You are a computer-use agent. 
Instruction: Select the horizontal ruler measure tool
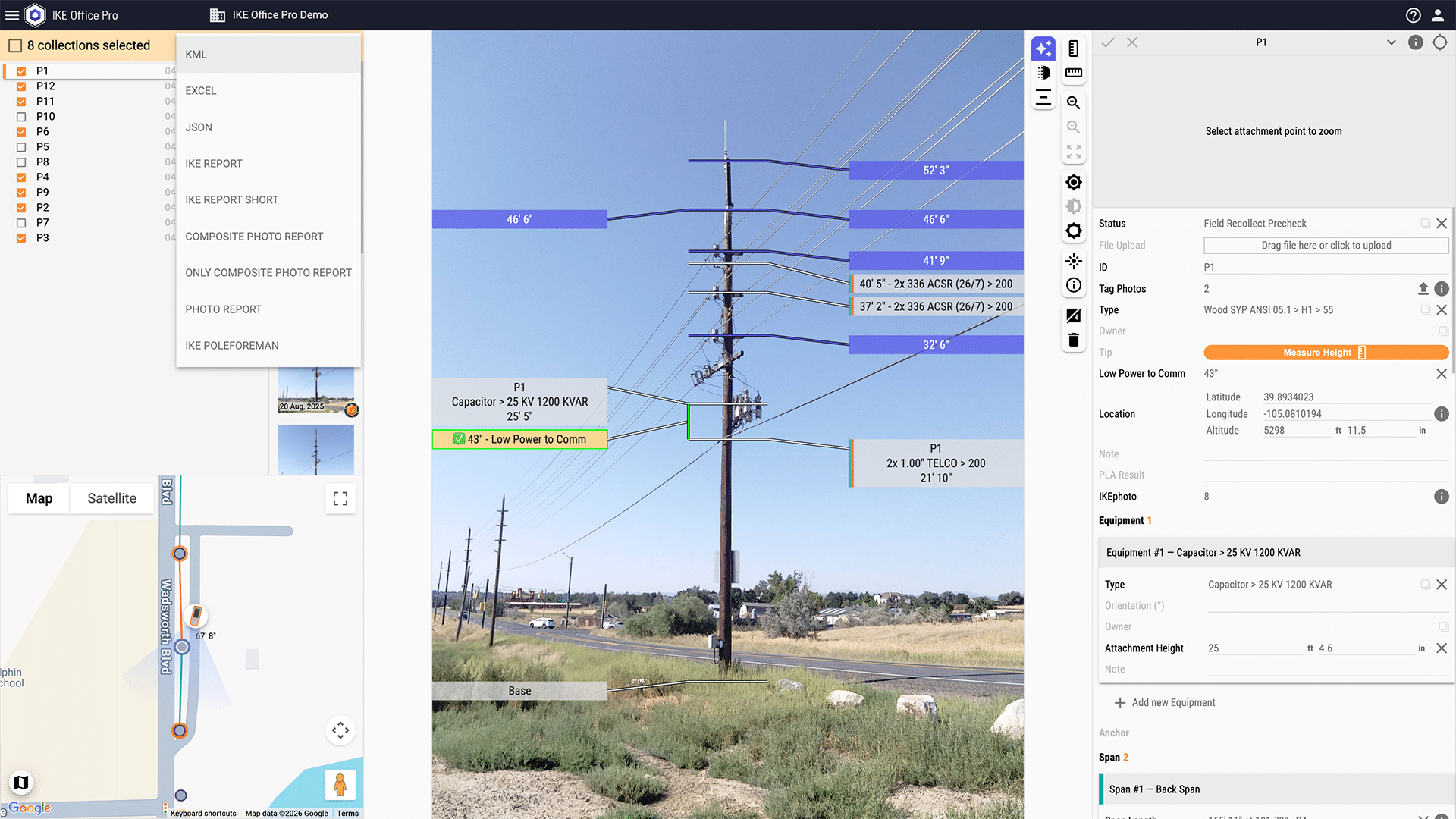click(1074, 73)
